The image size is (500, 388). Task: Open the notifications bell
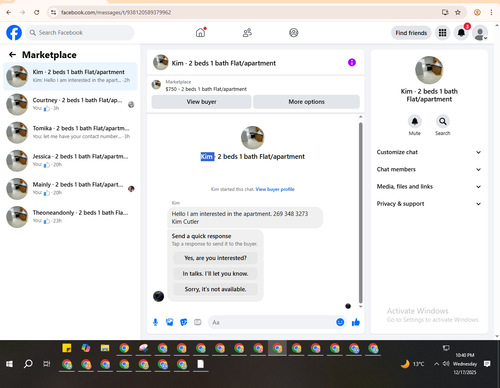pos(461,33)
